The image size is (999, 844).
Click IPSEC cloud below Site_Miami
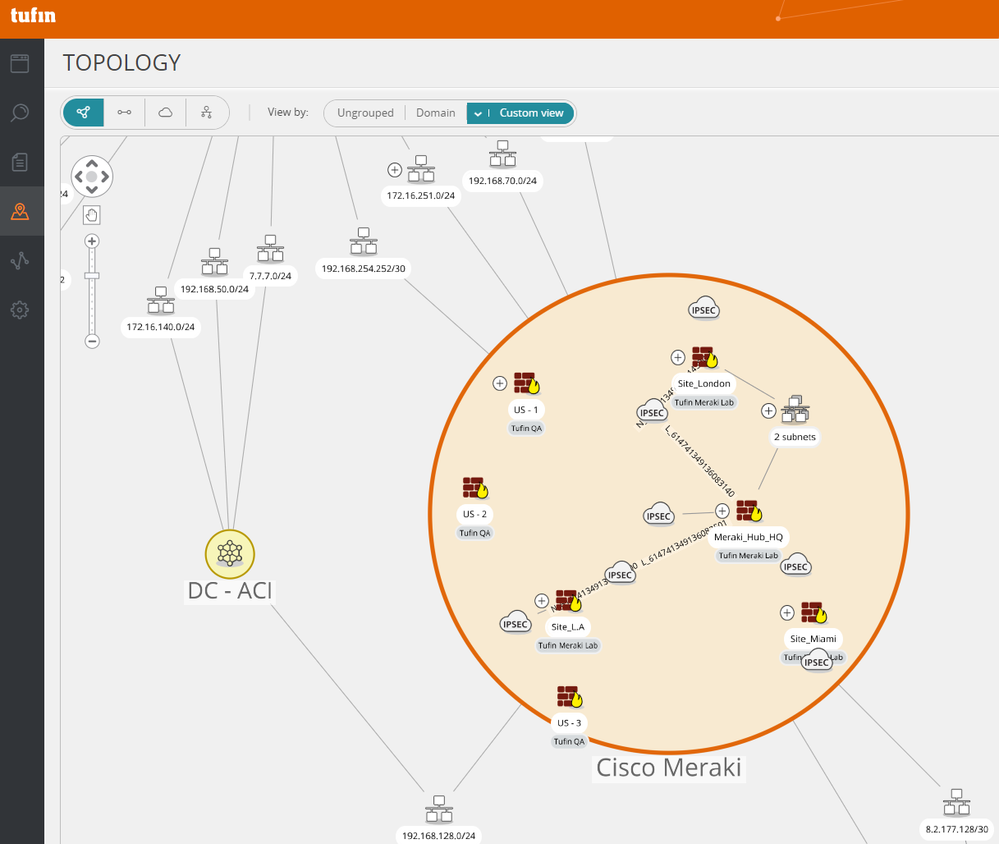point(816,661)
